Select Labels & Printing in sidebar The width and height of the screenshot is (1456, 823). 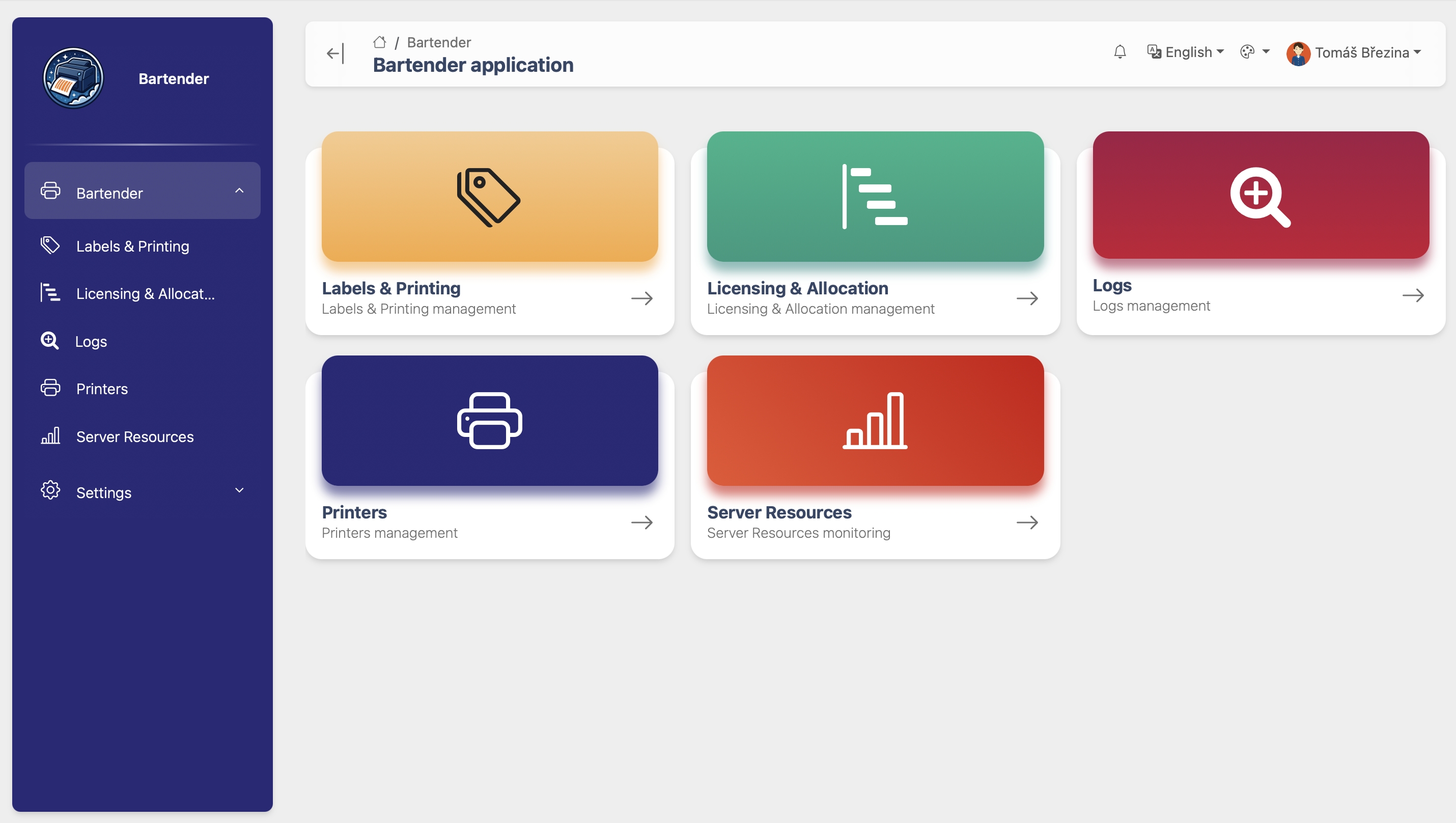(x=132, y=246)
